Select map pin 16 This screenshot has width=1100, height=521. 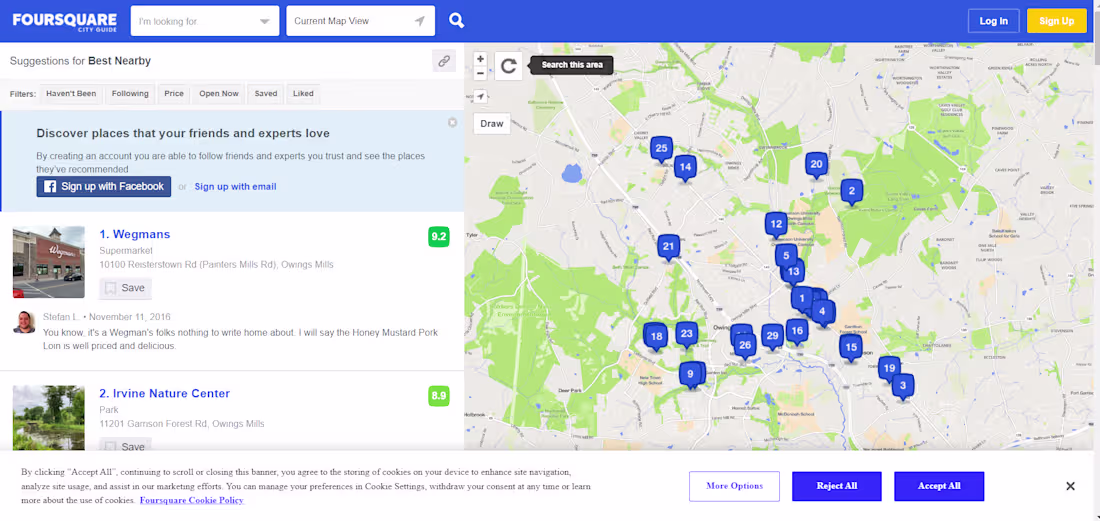pos(797,331)
